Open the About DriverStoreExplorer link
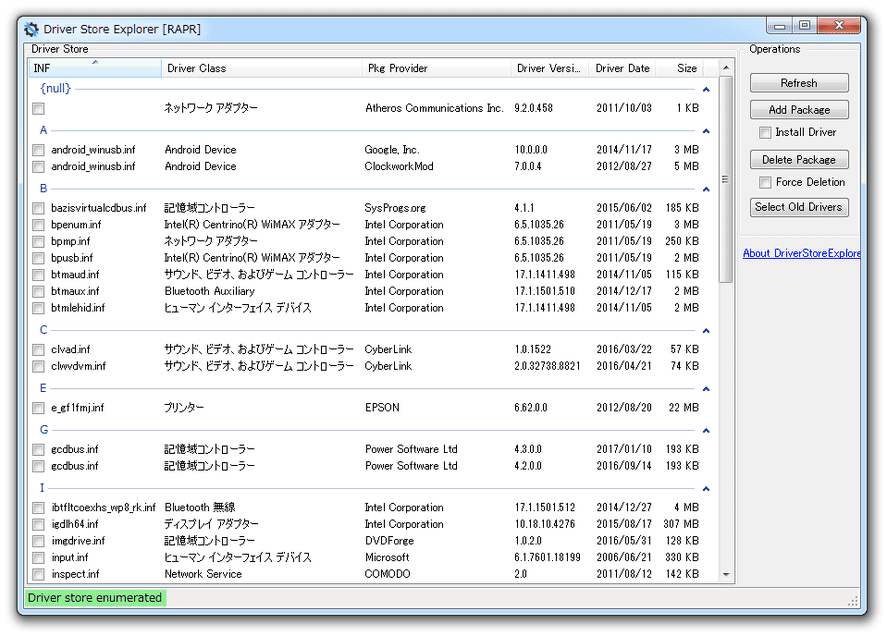887x636 pixels. pos(801,253)
